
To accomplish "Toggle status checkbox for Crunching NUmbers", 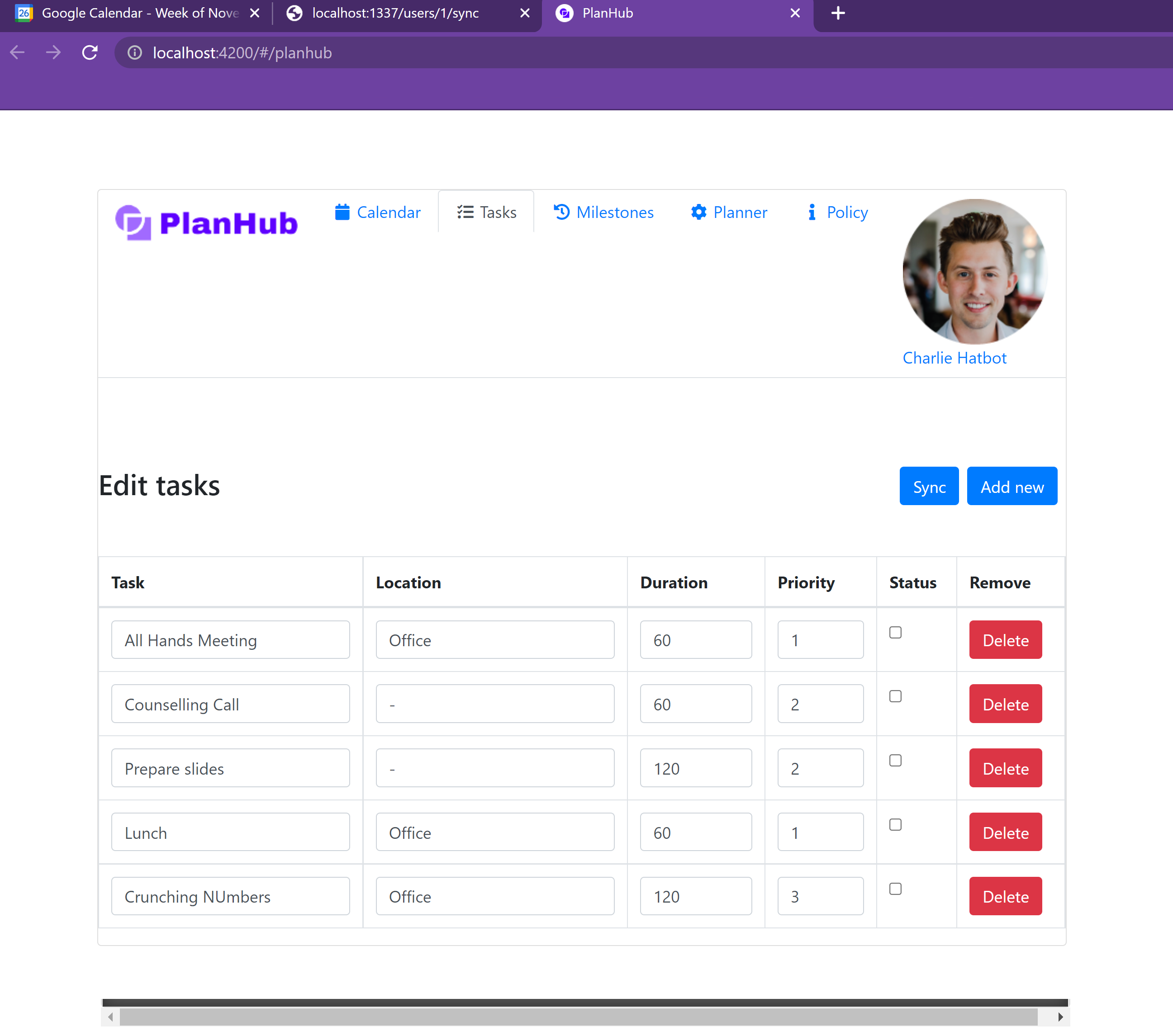I will click(x=895, y=889).
